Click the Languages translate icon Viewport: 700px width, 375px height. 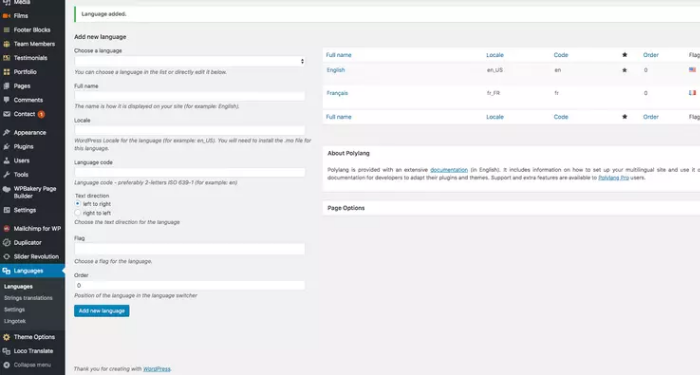6,271
